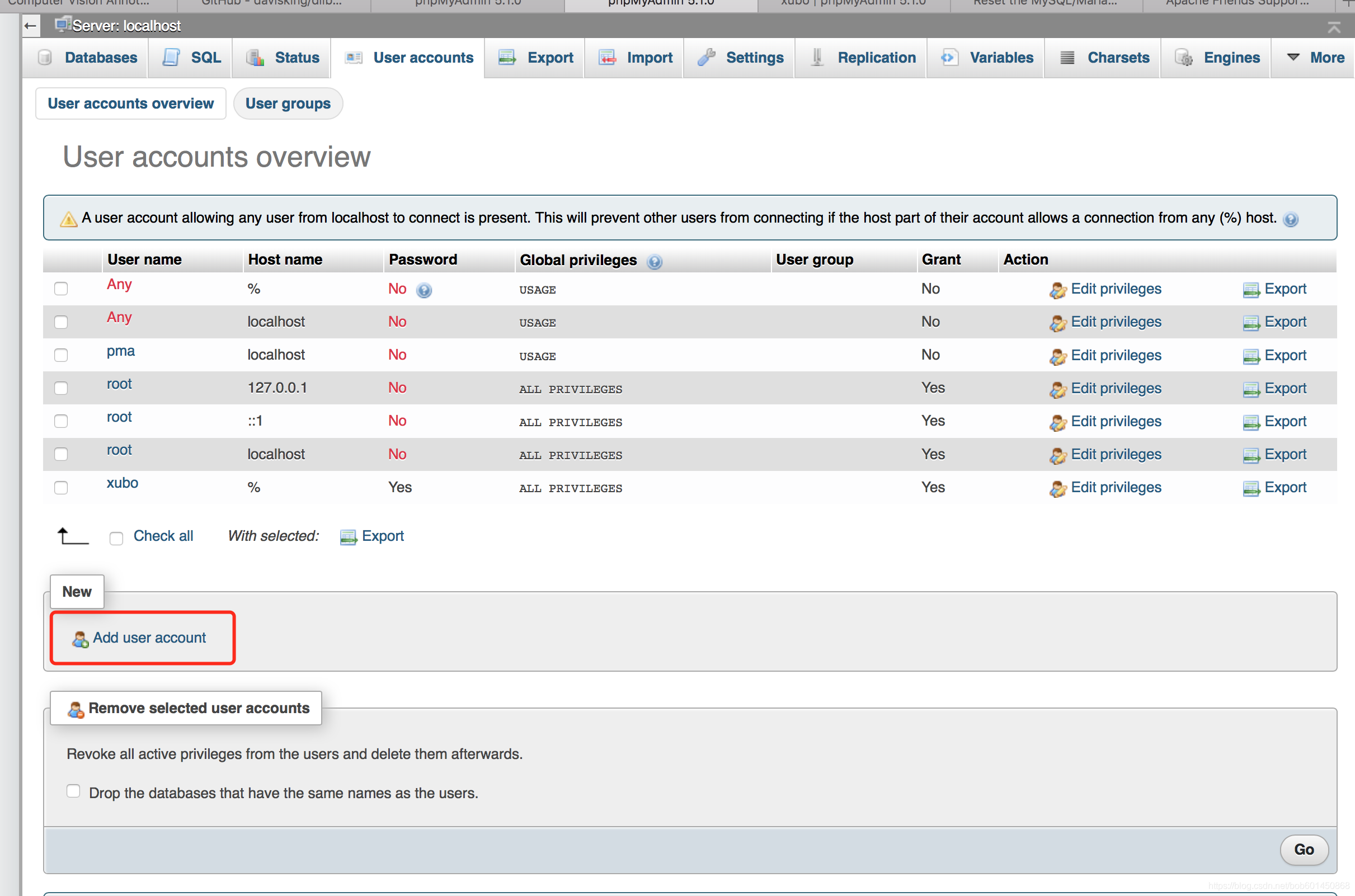1355x896 pixels.
Task: Click the back arrow beside Server: localhost
Action: tap(31, 26)
